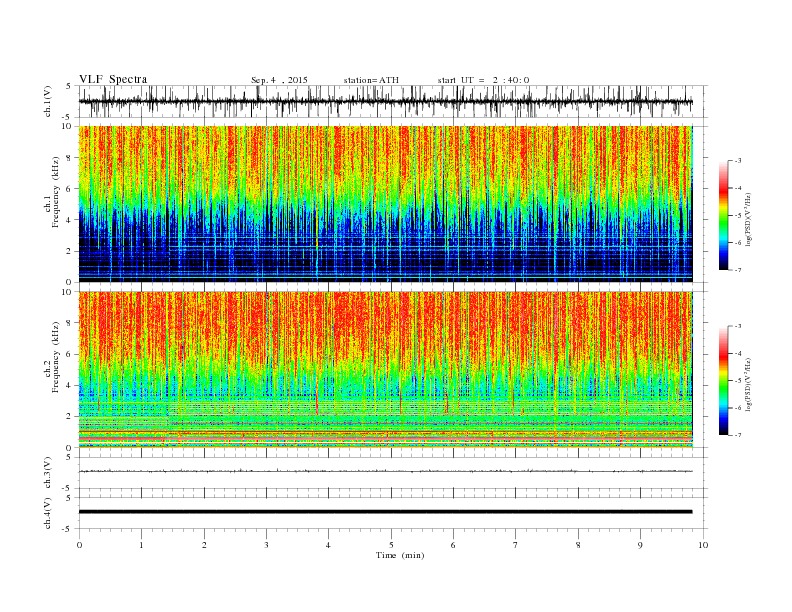Screen dimensions: 792x612
Task: Select the date text "Sep. 4, 2015"
Action: [279, 80]
